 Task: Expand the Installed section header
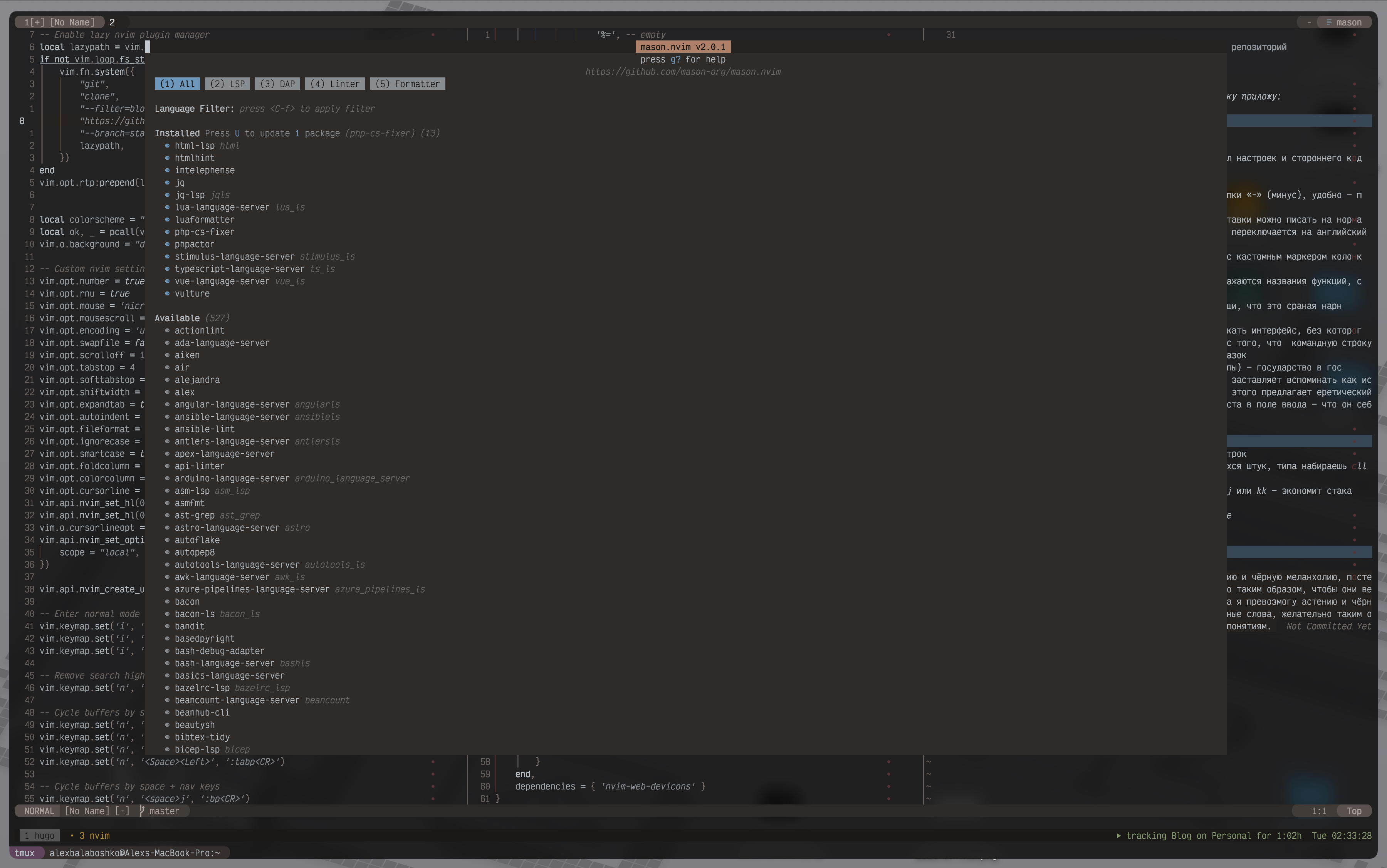tap(177, 133)
